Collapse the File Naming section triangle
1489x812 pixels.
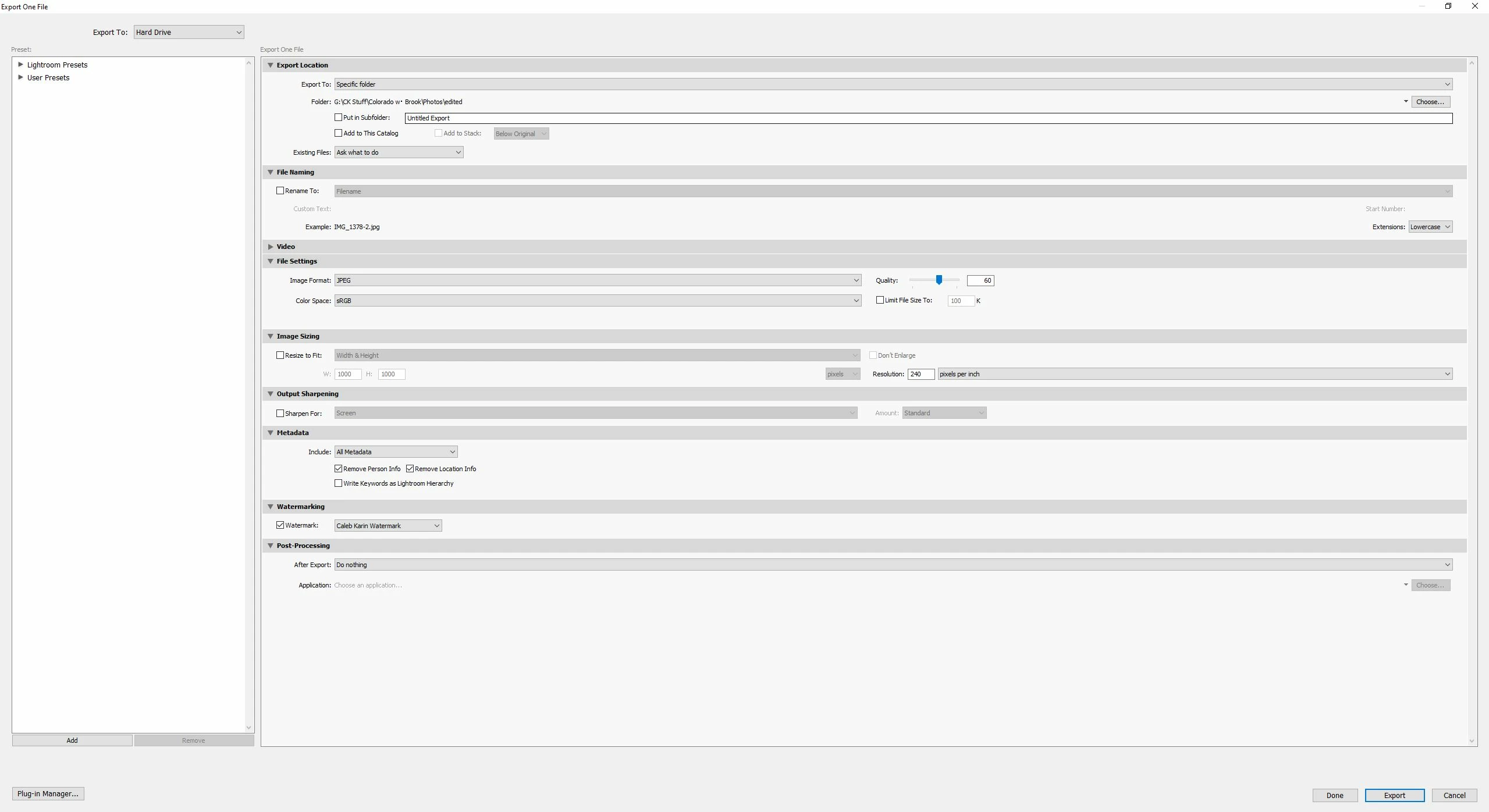[270, 172]
